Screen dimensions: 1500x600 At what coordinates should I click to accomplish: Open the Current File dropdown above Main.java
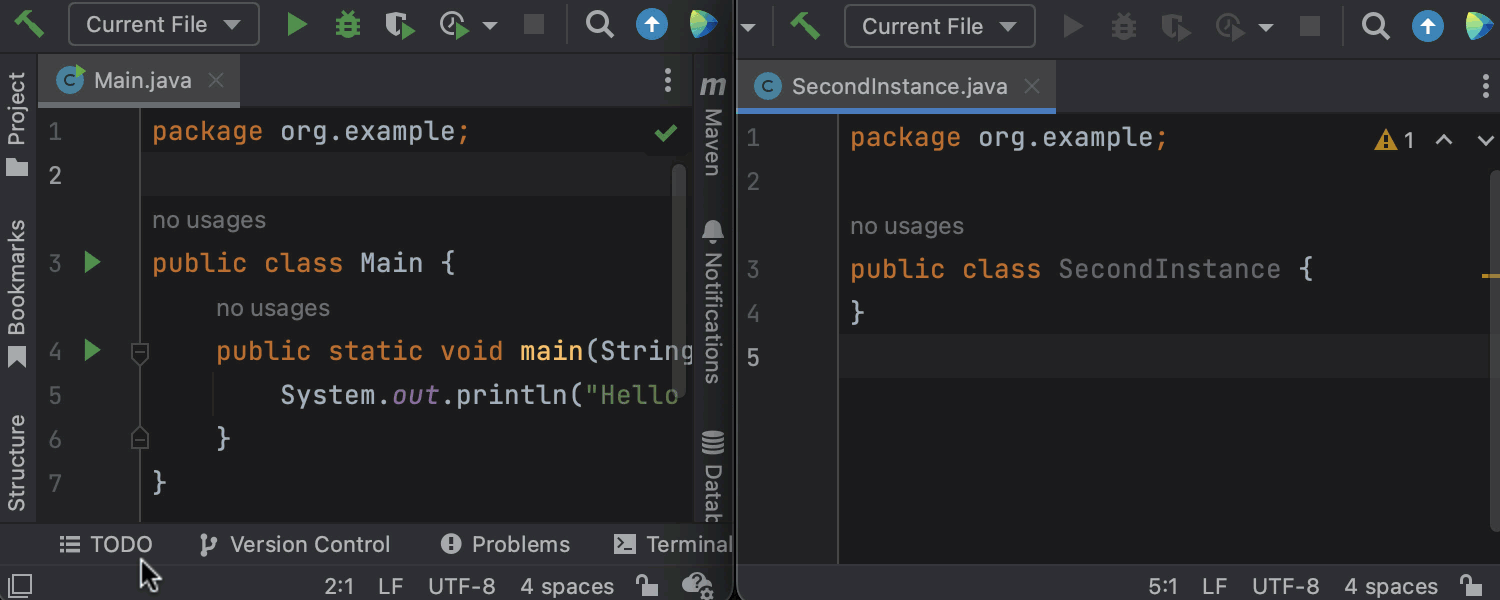click(163, 25)
